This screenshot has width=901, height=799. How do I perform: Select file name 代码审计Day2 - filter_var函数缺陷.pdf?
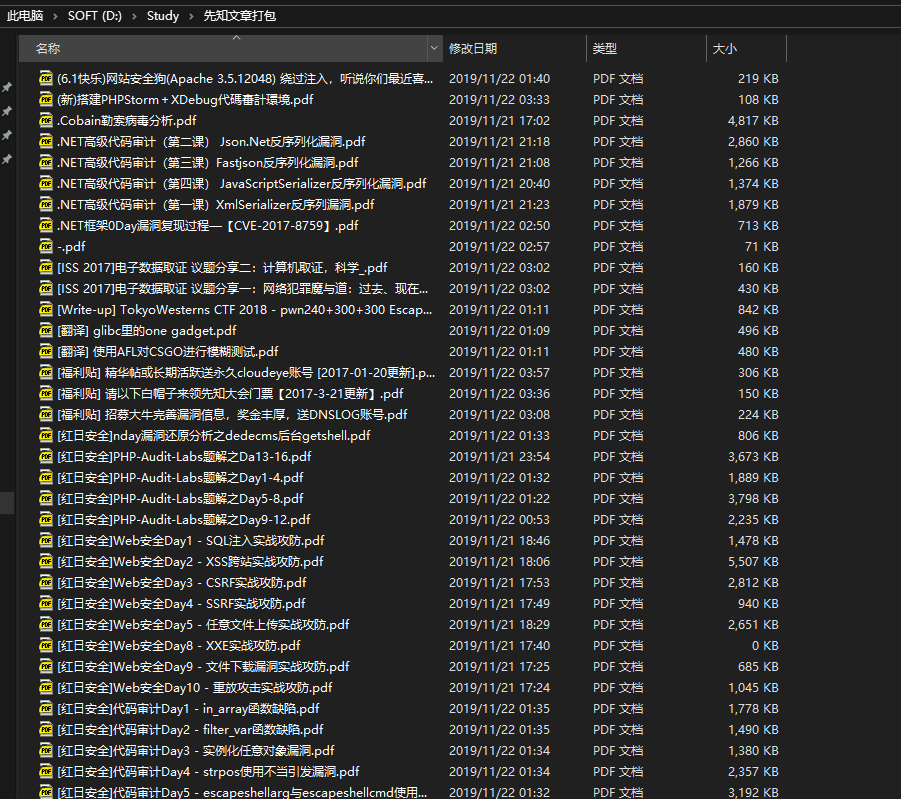pos(190,729)
